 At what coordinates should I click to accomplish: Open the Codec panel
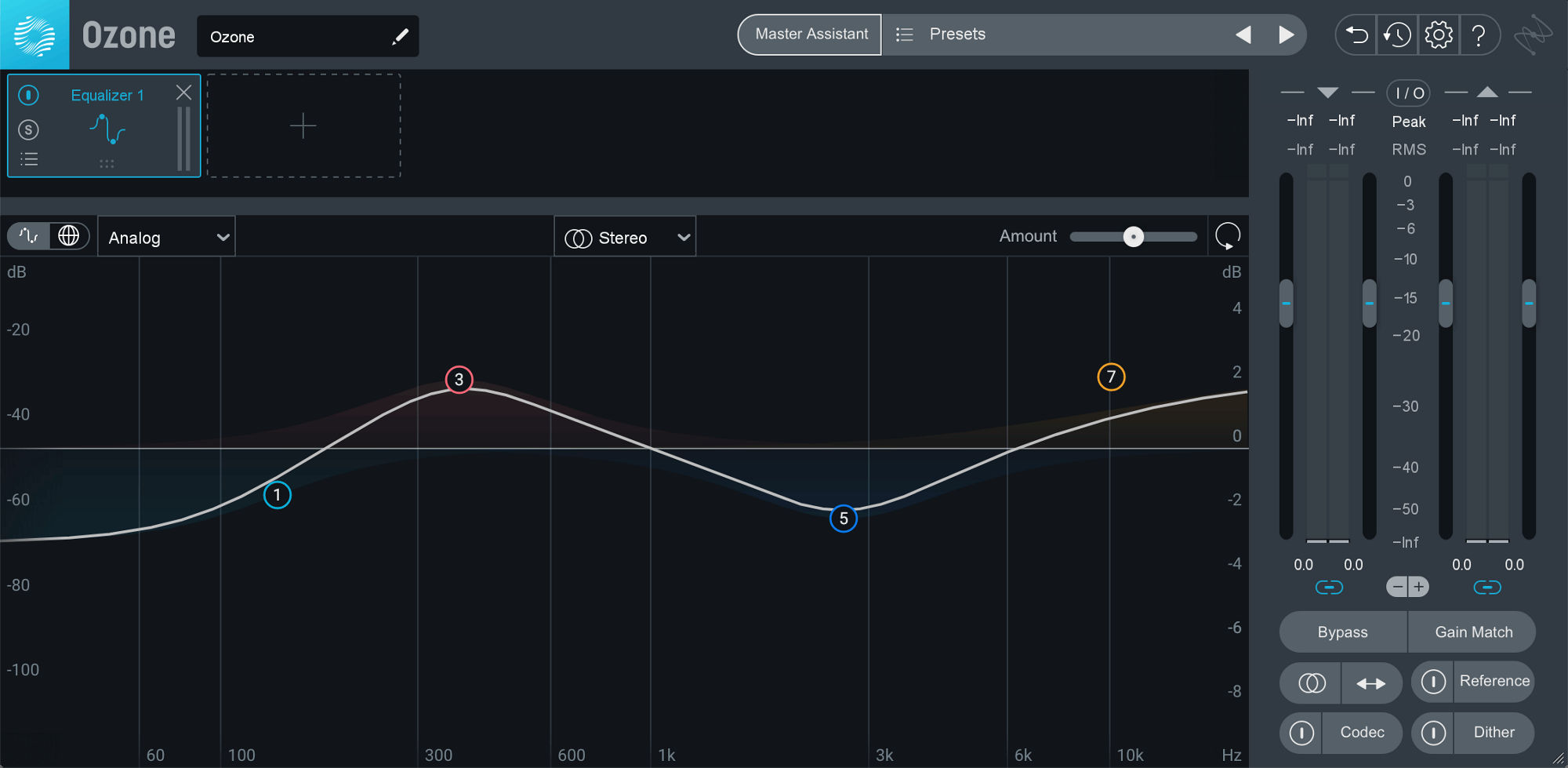point(1362,733)
